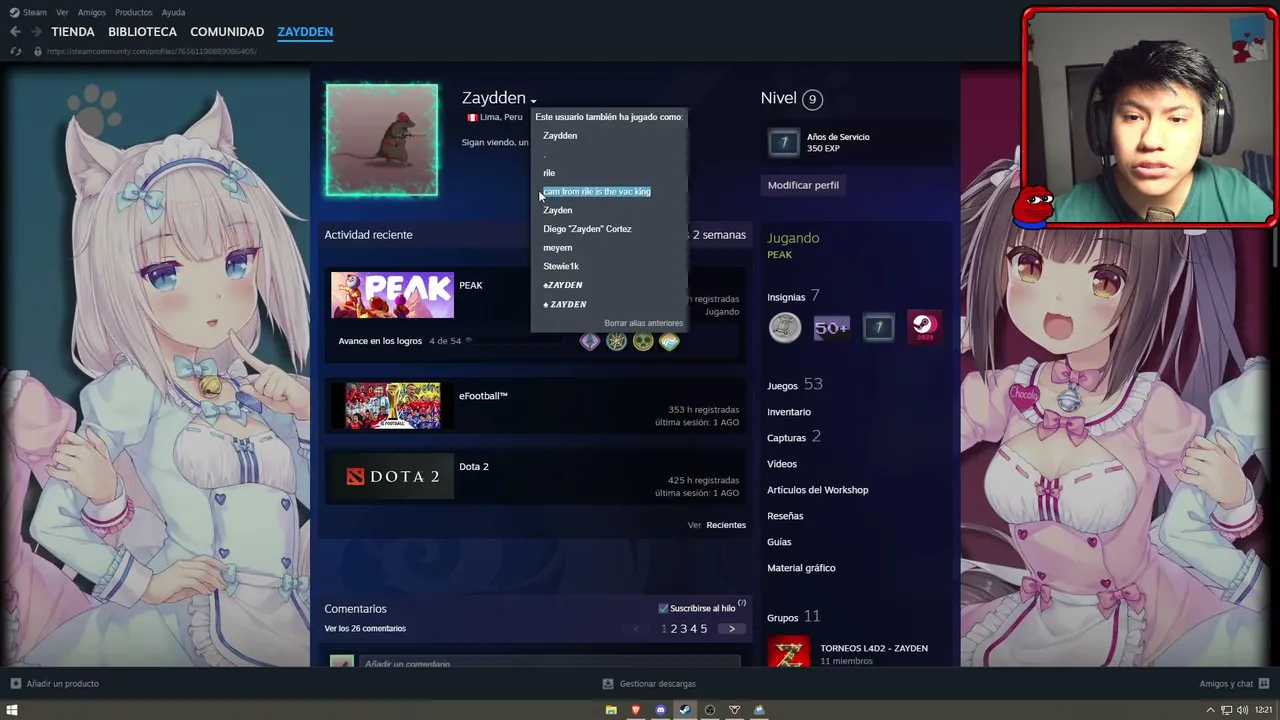
Task: Toggle the Suscribirse al hilo checkbox
Action: tap(663, 608)
